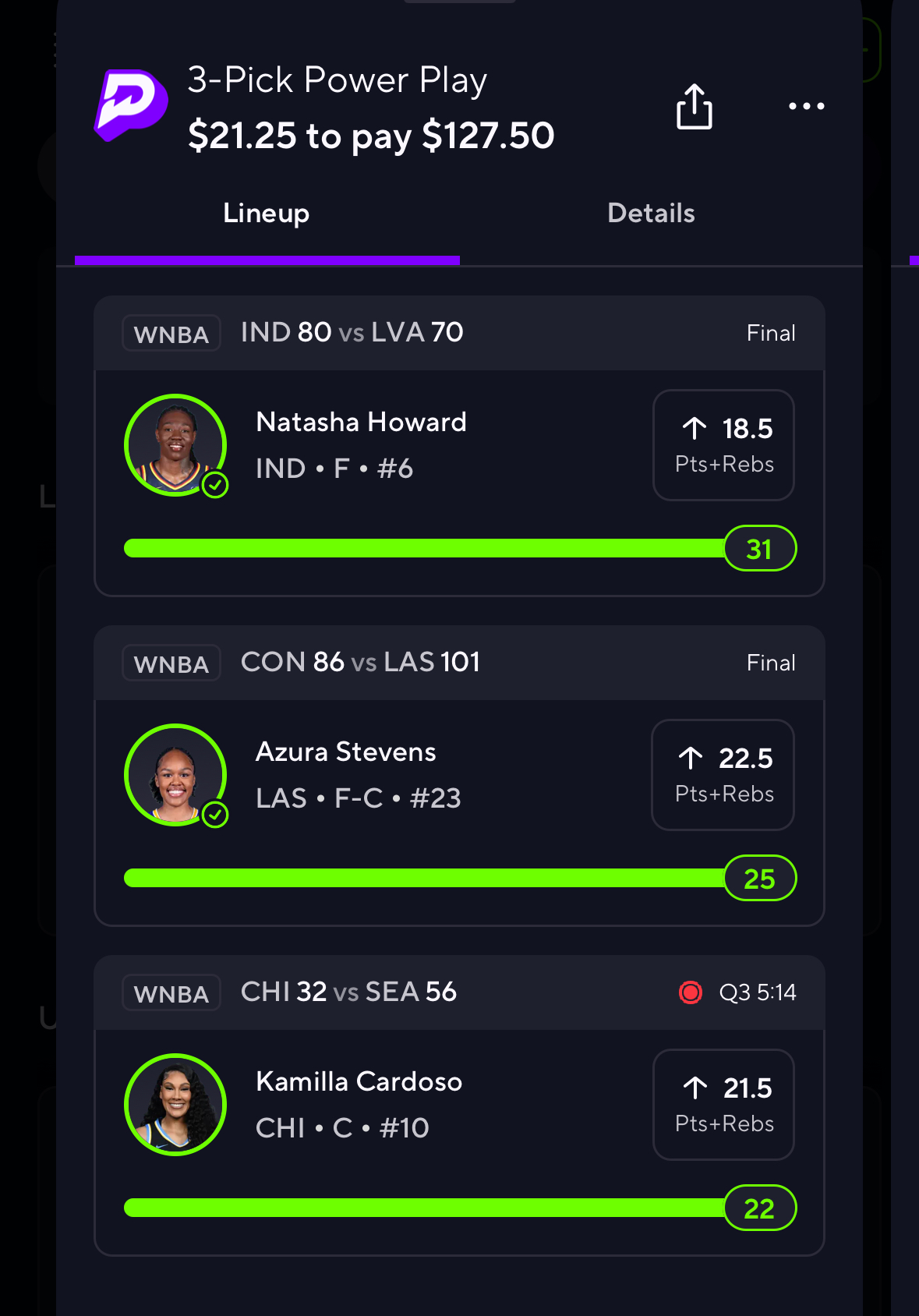Tap the up arrow on 18.5 Pts+Rebs

pyautogui.click(x=695, y=428)
